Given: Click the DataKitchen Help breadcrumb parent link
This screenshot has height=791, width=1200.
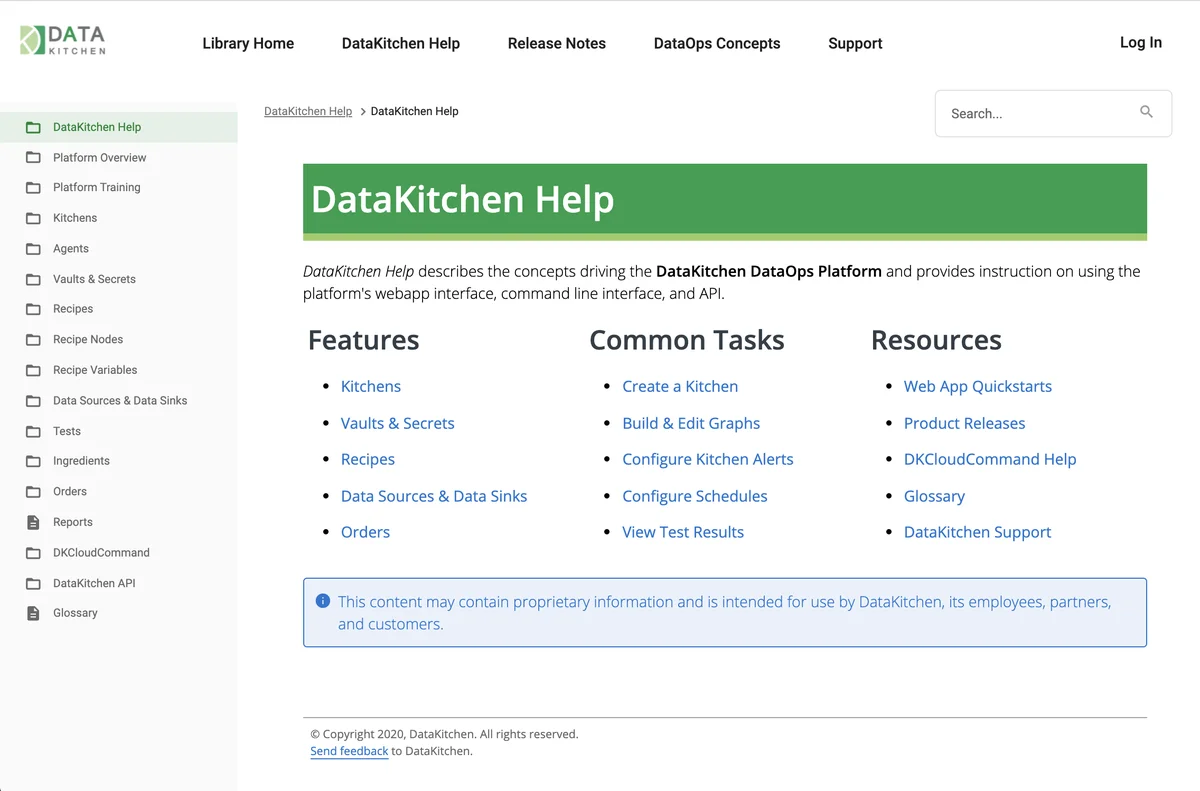Looking at the screenshot, I should 308,111.
